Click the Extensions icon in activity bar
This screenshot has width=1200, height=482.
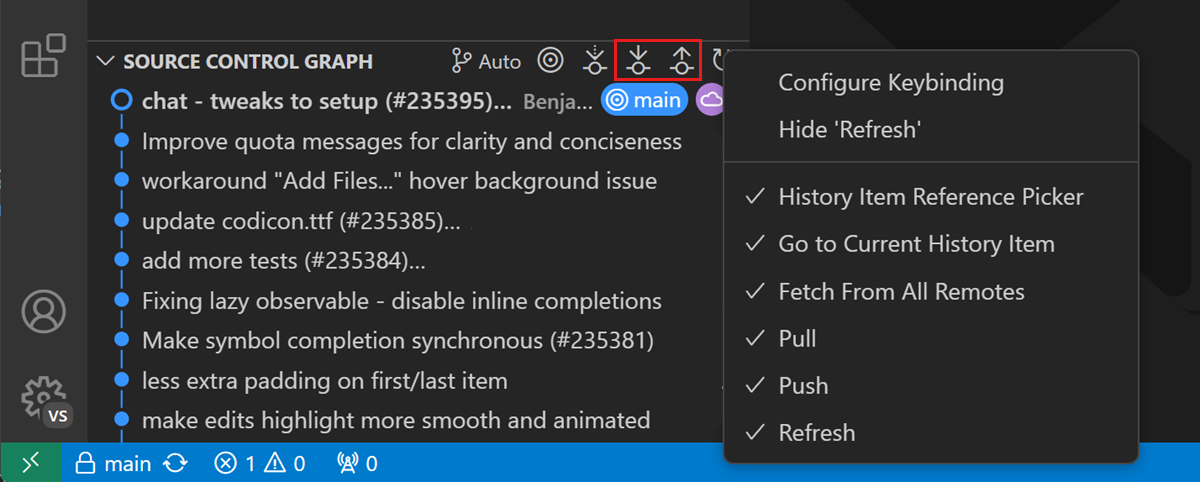click(43, 55)
